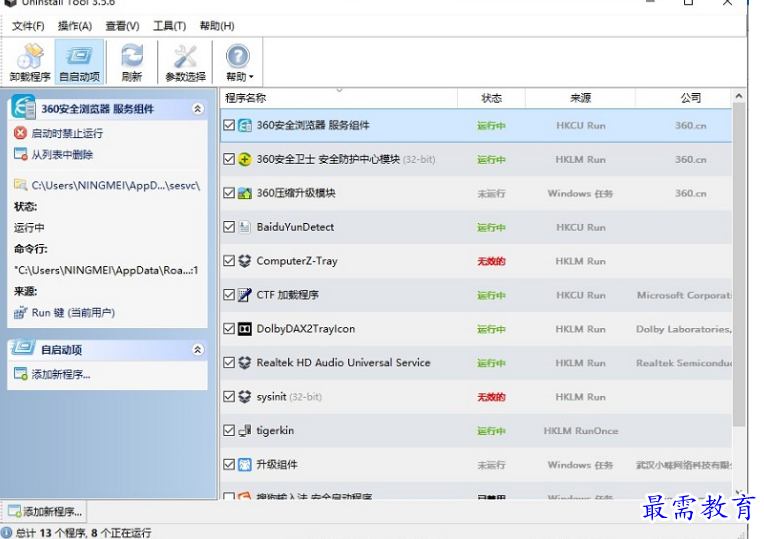Viewport: 764px width, 539px height.
Task: Open the 查看(V) menu
Action: click(122, 26)
